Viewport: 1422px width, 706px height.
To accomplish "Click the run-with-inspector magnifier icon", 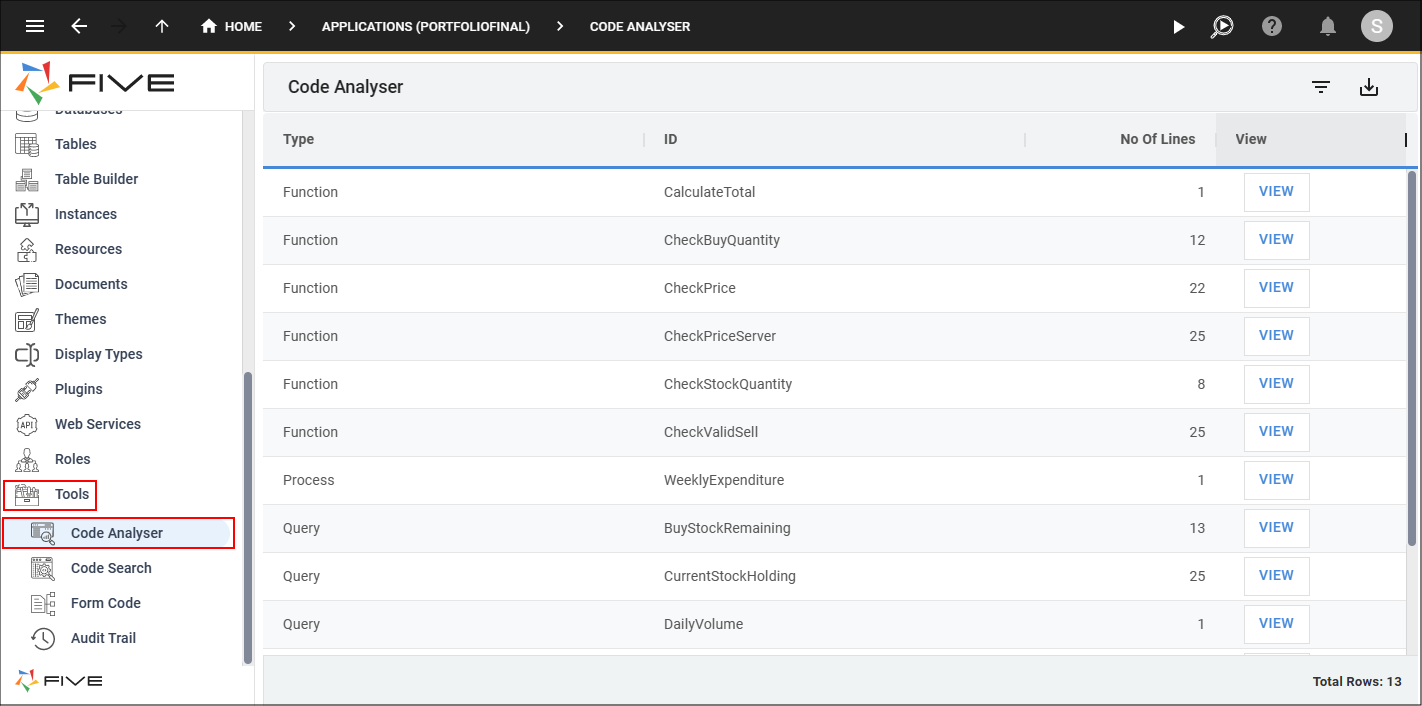I will click(1222, 27).
